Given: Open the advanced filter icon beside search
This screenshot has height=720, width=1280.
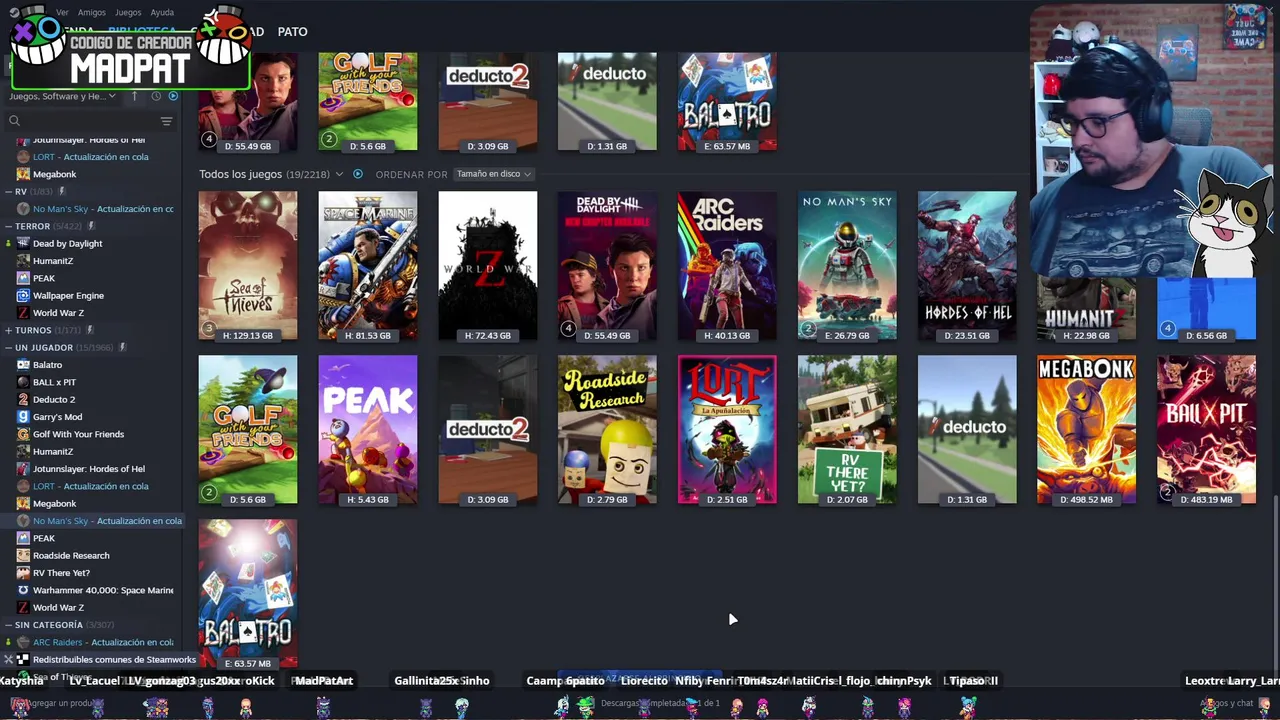Looking at the screenshot, I should click(166, 121).
